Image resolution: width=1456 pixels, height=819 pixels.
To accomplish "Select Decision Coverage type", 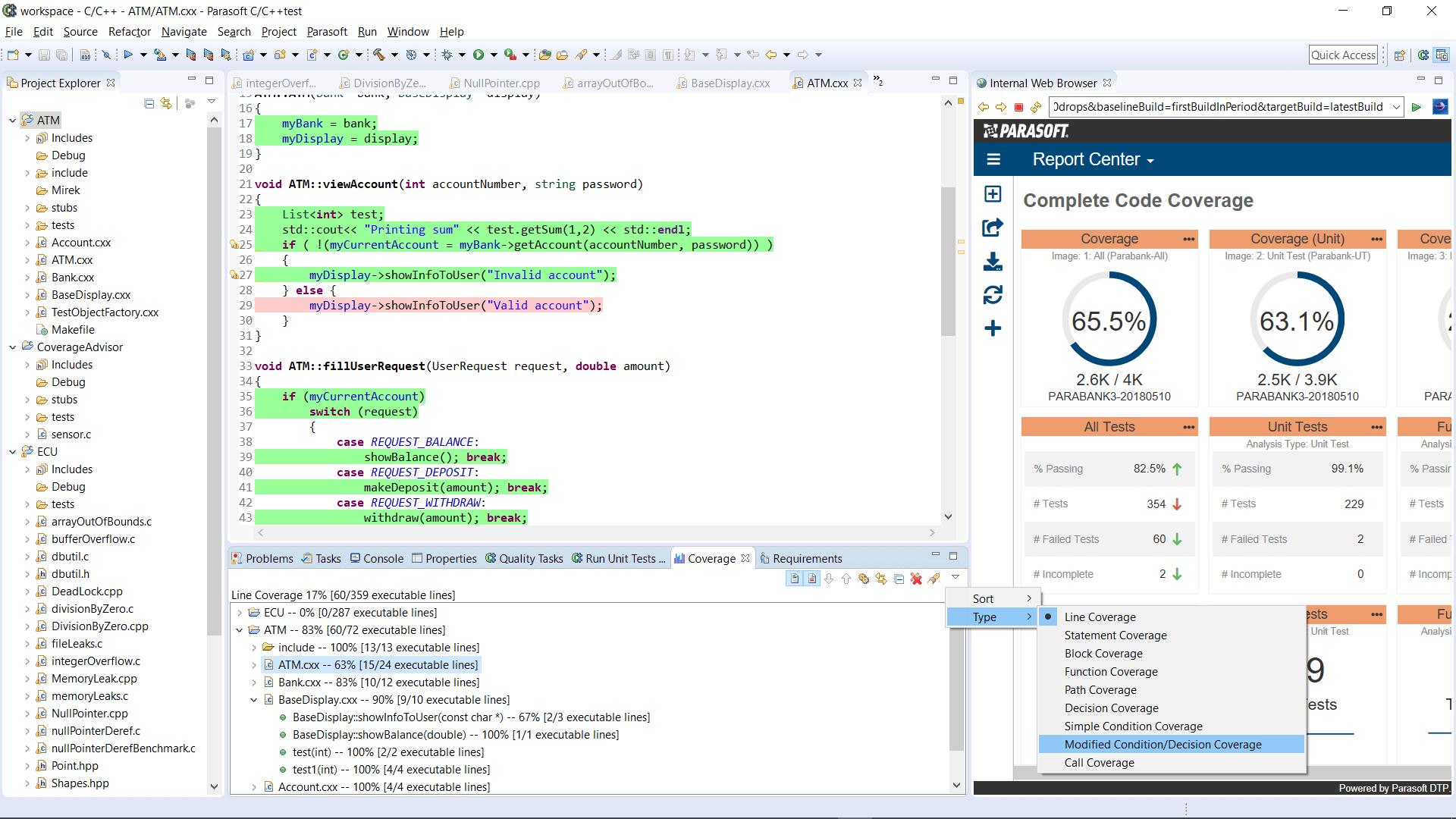I will point(1111,708).
